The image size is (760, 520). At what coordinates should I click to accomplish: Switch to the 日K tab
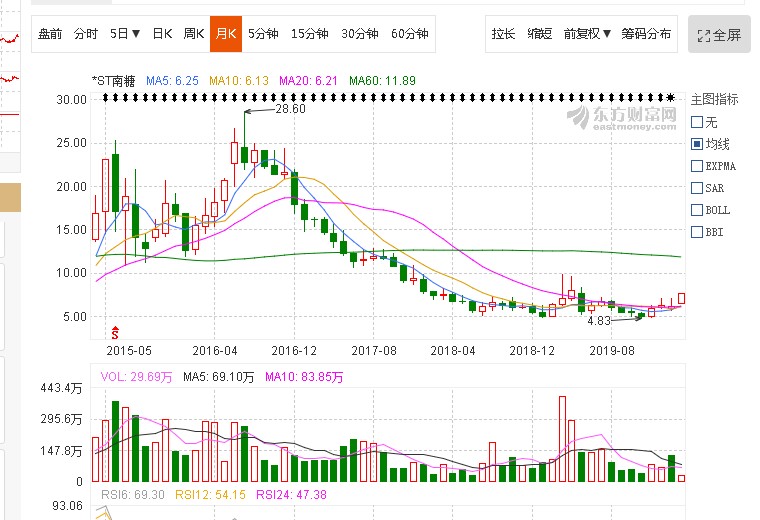162,34
